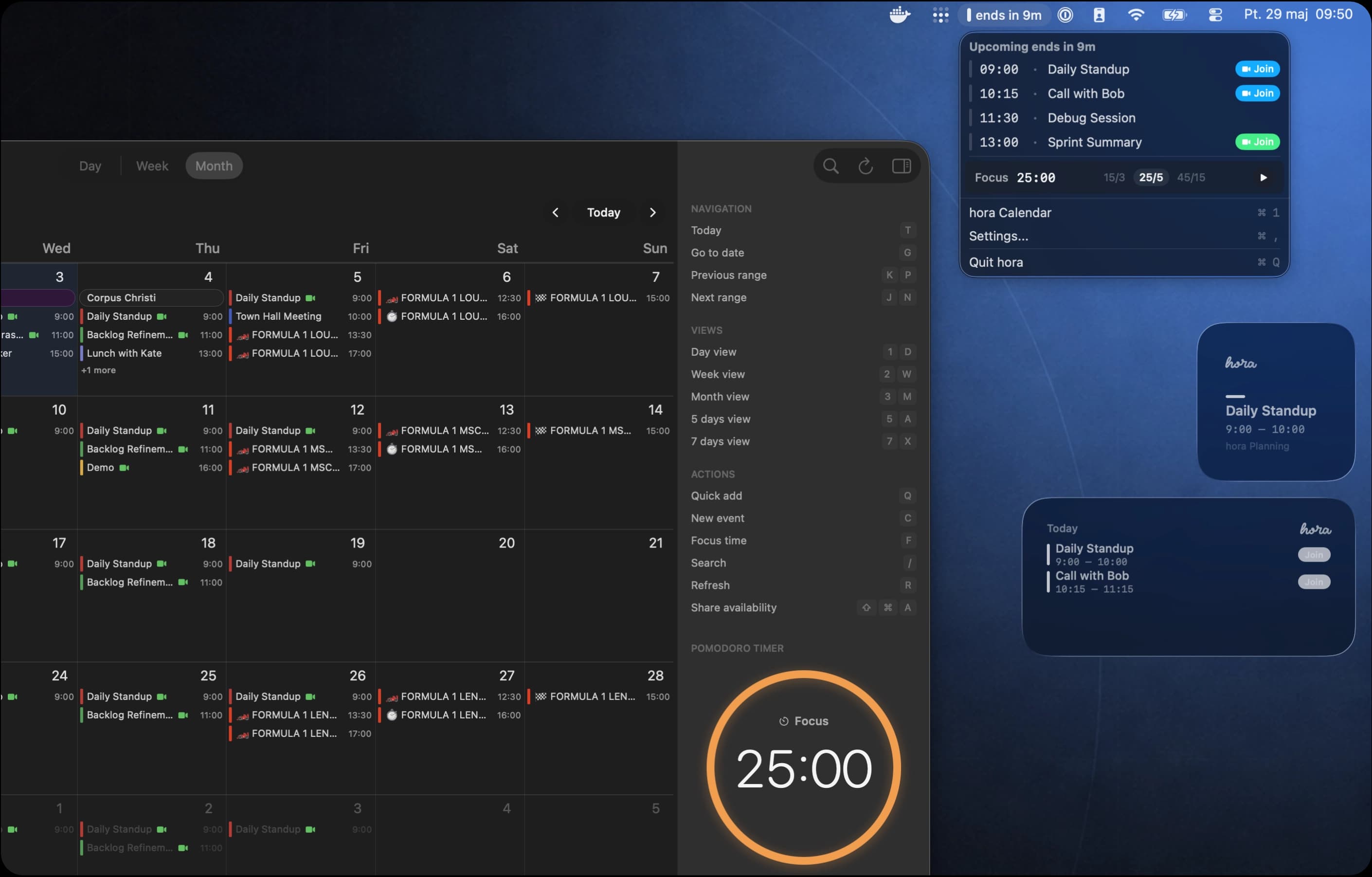Screen dimensions: 1372x877
Task: Click Next range in sidebar
Action: (803, 297)
